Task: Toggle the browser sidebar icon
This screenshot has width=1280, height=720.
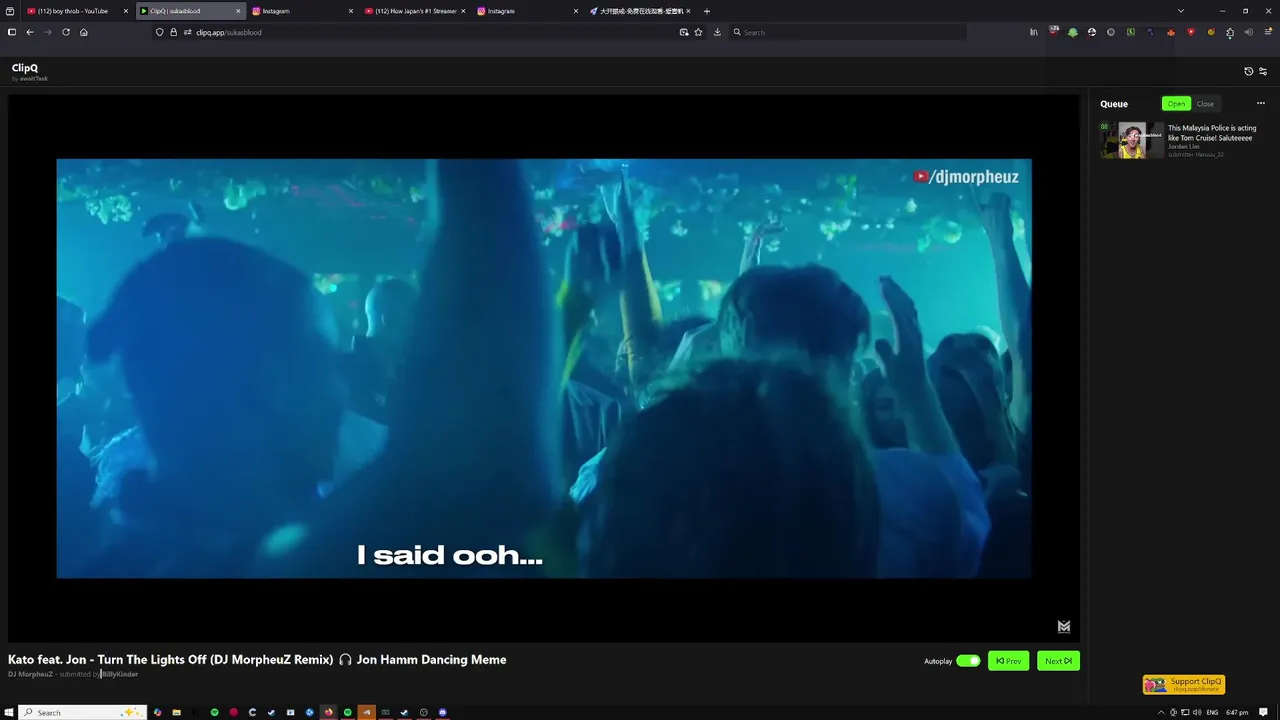Action: [12, 32]
